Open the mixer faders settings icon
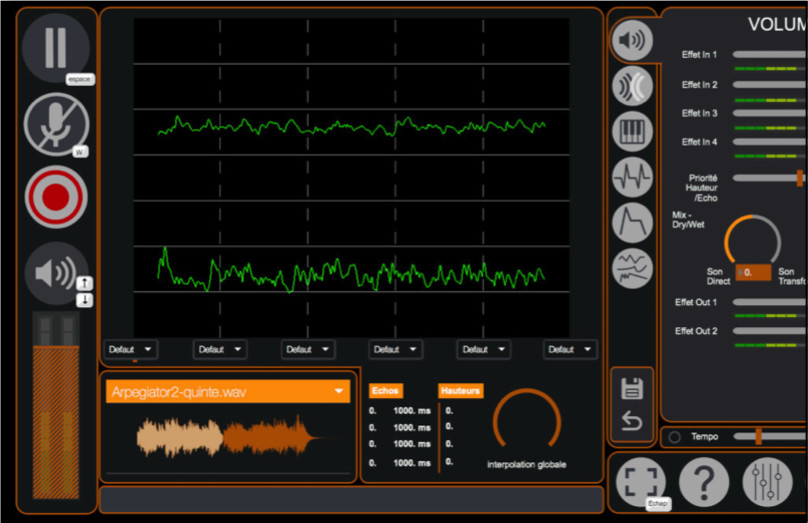 [x=767, y=482]
